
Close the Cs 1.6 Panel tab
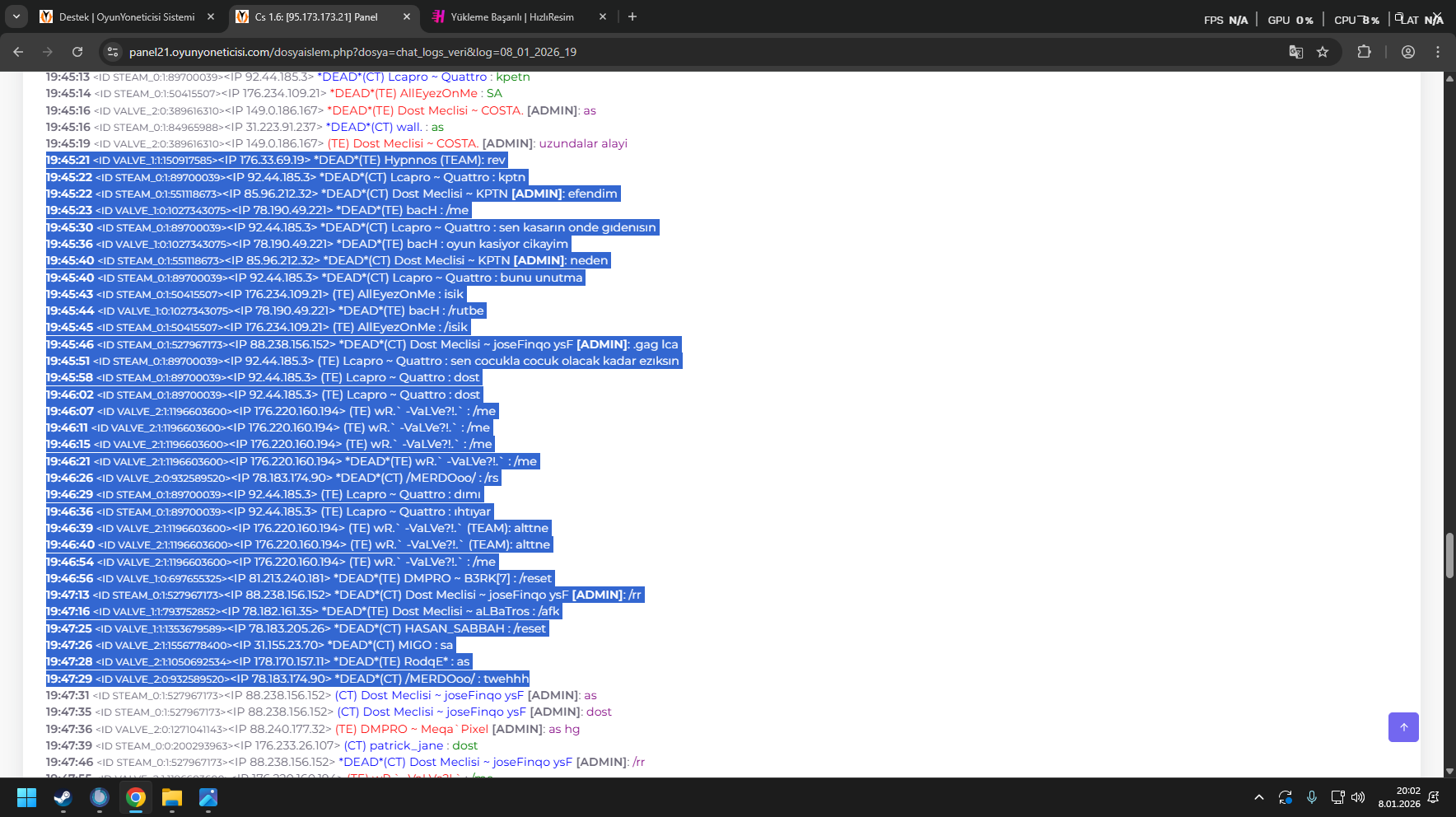[407, 16]
